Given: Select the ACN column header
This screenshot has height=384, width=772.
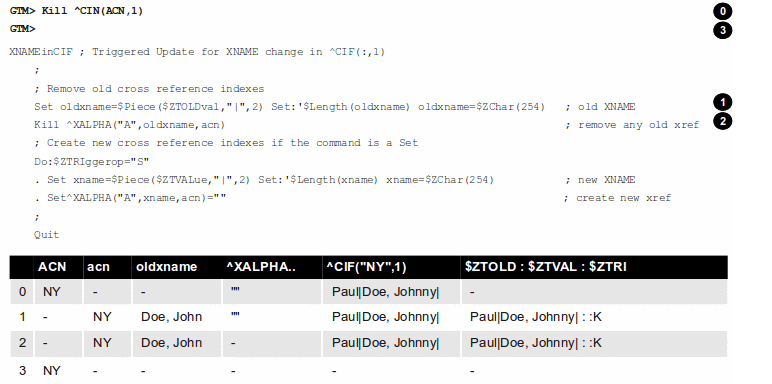Looking at the screenshot, I should 52,267.
